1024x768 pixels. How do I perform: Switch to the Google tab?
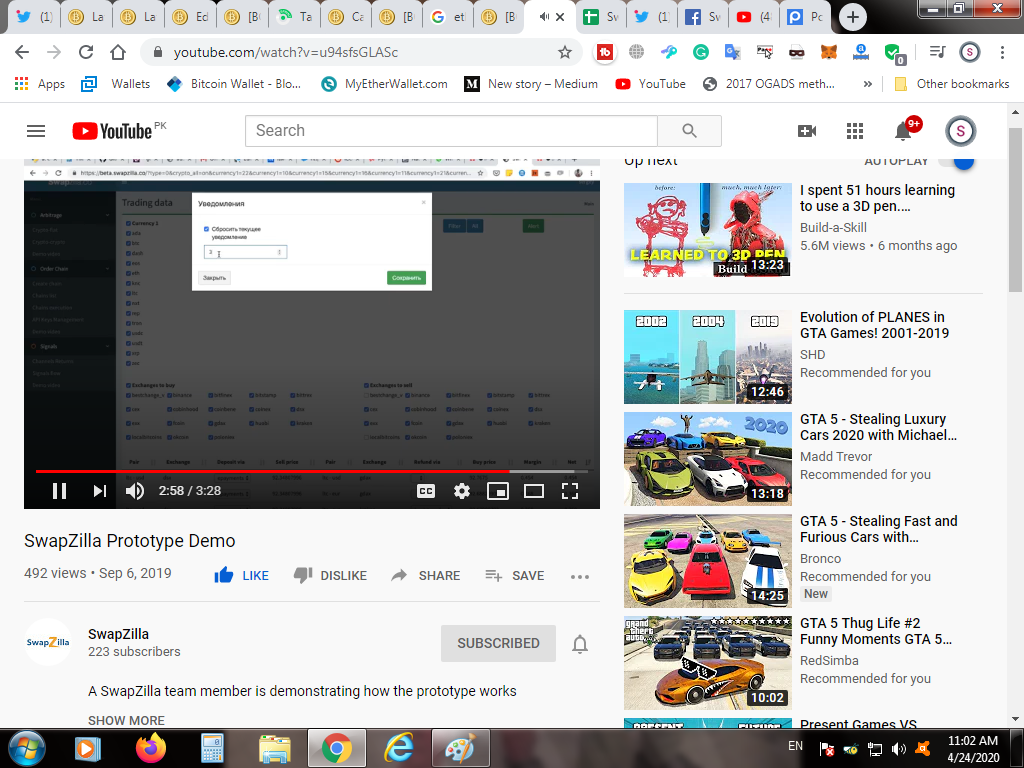[x=447, y=17]
